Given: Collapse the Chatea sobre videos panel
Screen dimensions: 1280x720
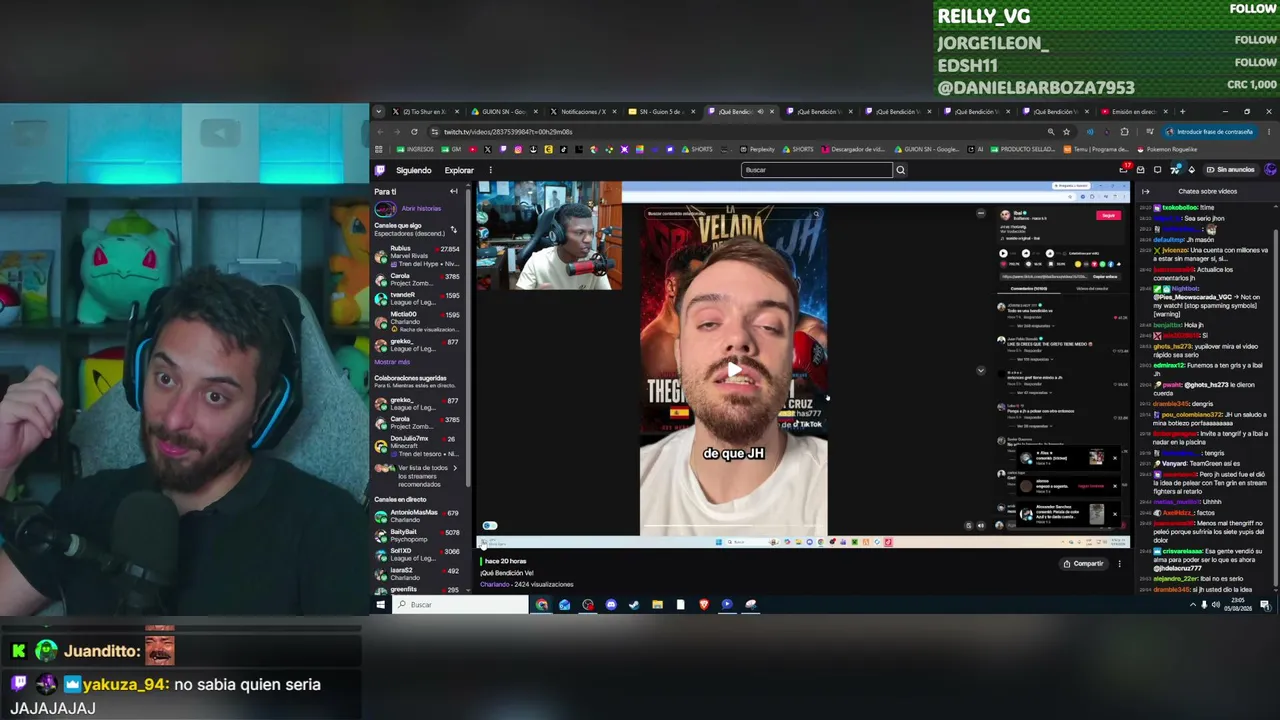Looking at the screenshot, I should pos(1146,191).
